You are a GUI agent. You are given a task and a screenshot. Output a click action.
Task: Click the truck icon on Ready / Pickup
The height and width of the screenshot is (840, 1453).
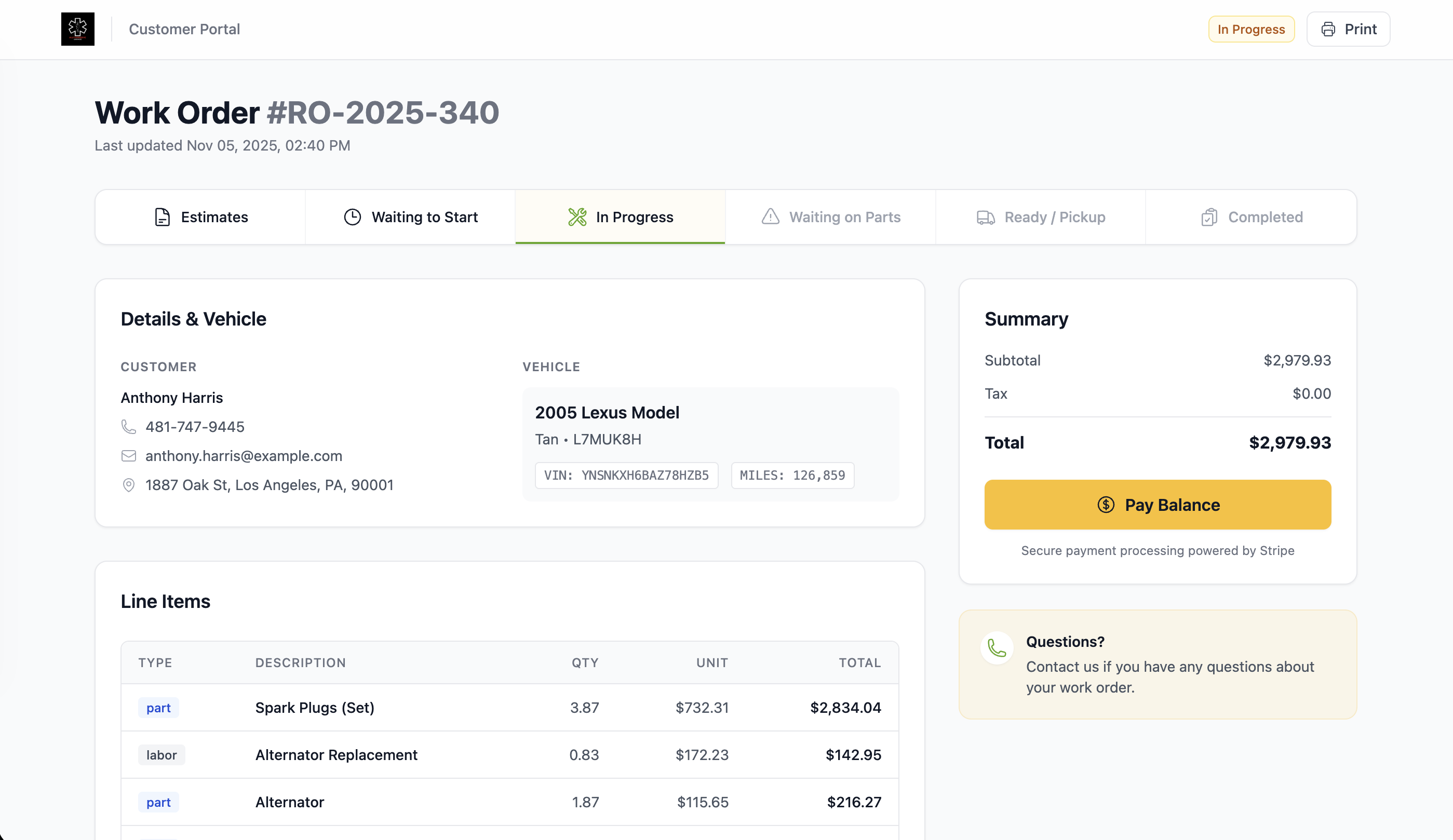coord(986,217)
